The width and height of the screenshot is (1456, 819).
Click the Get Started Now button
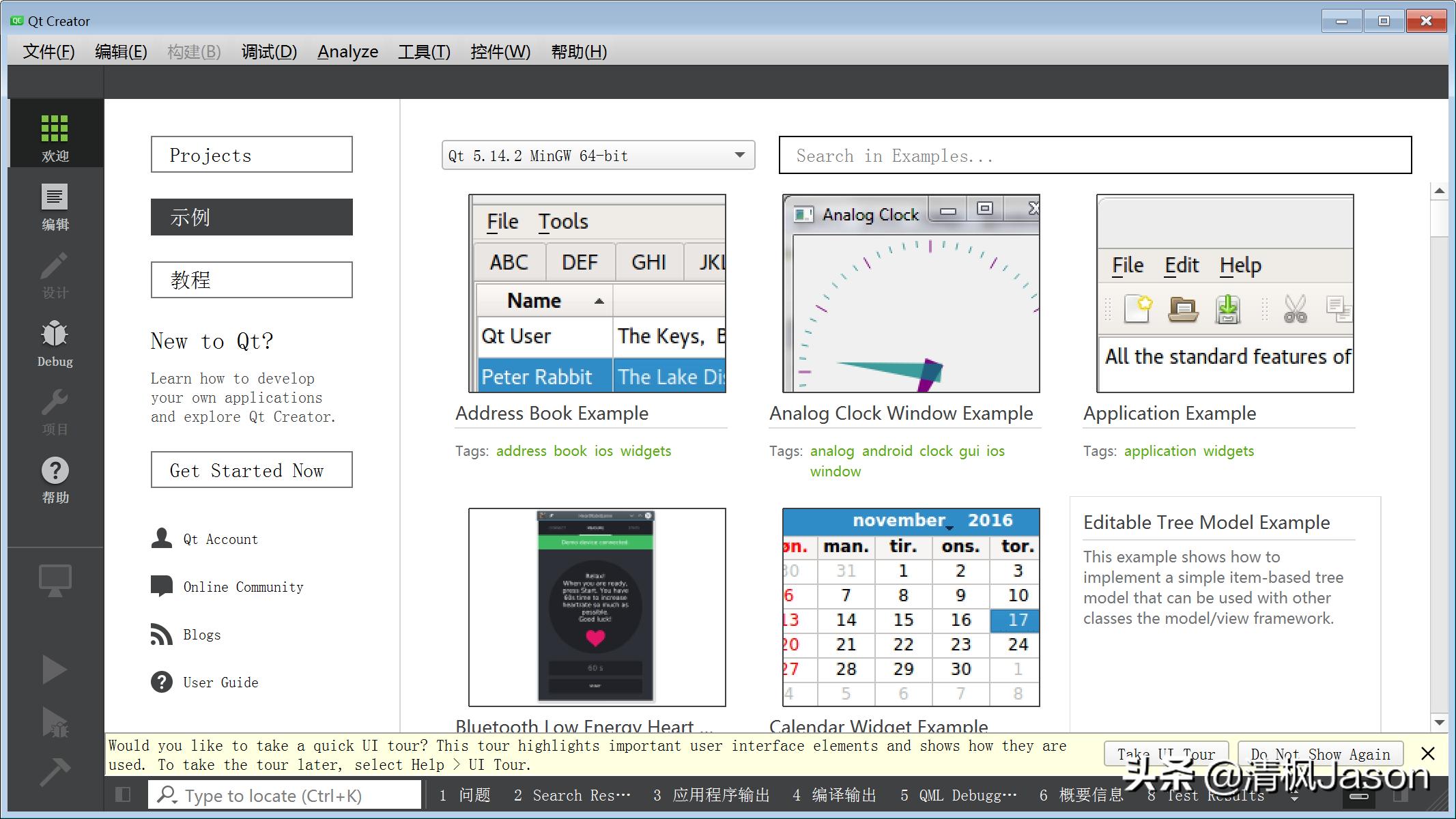pos(251,470)
